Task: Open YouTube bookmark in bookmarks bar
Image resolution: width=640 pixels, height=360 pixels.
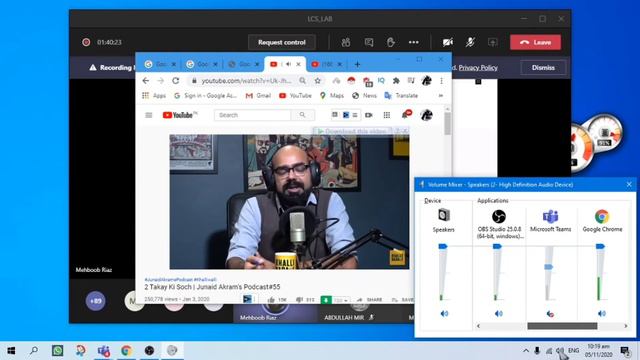Action: [x=295, y=96]
